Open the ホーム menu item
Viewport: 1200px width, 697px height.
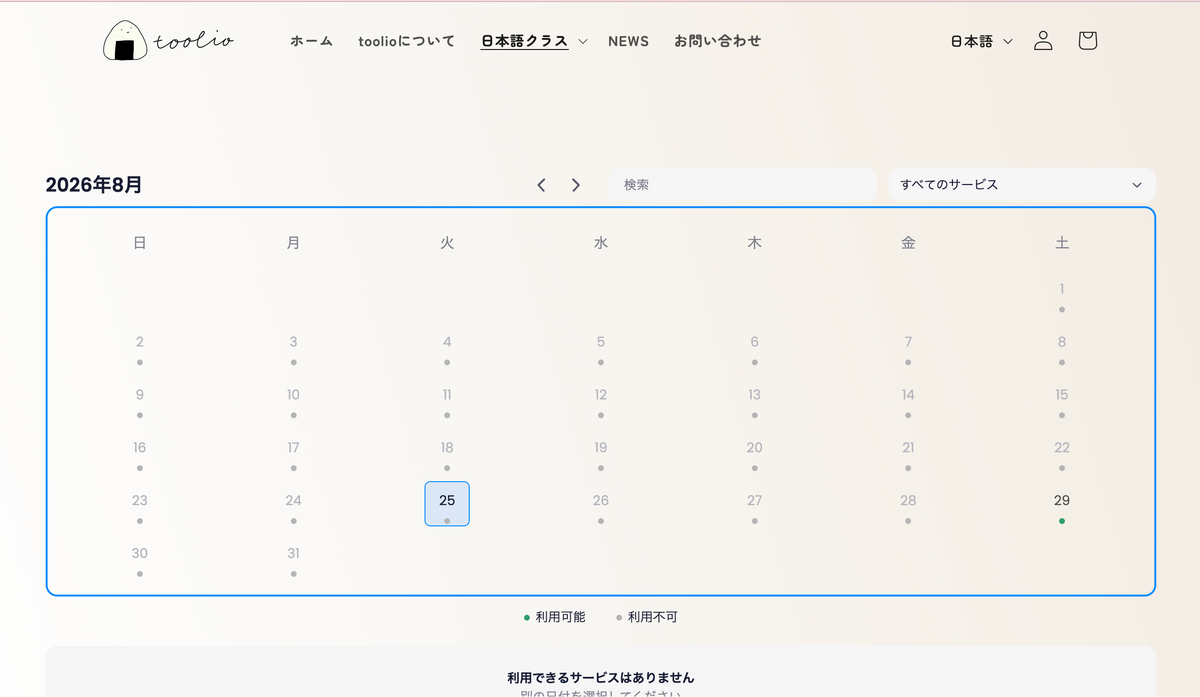click(x=311, y=41)
